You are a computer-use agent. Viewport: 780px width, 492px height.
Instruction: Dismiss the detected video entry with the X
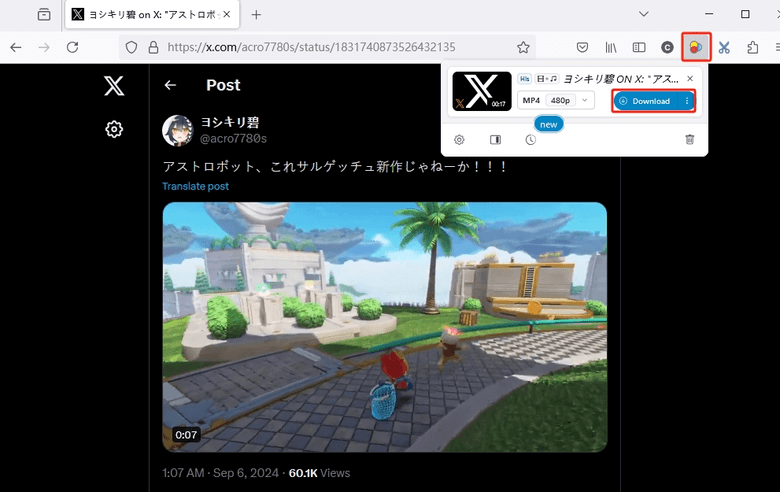pos(690,79)
